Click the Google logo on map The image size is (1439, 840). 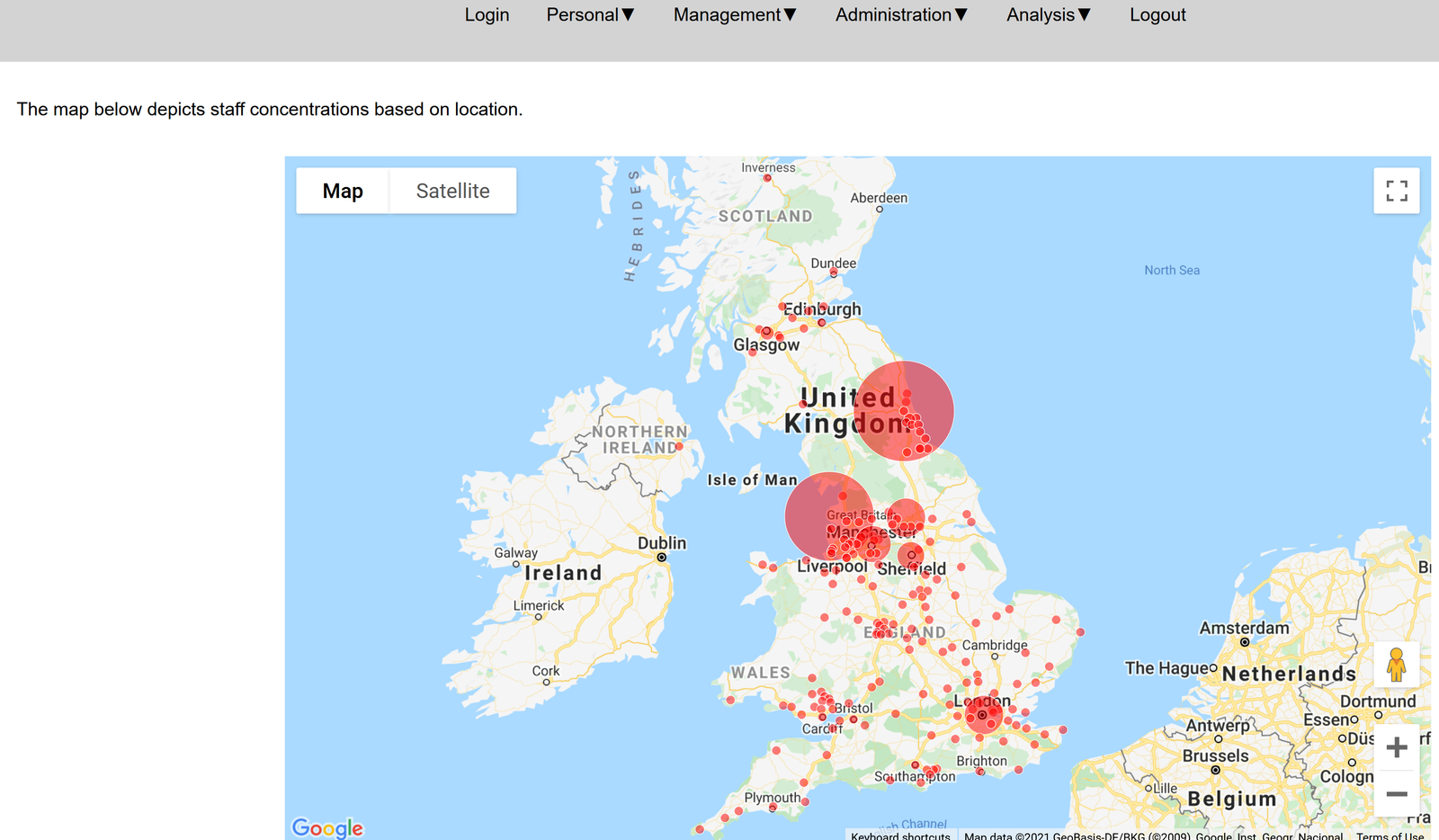(x=327, y=827)
